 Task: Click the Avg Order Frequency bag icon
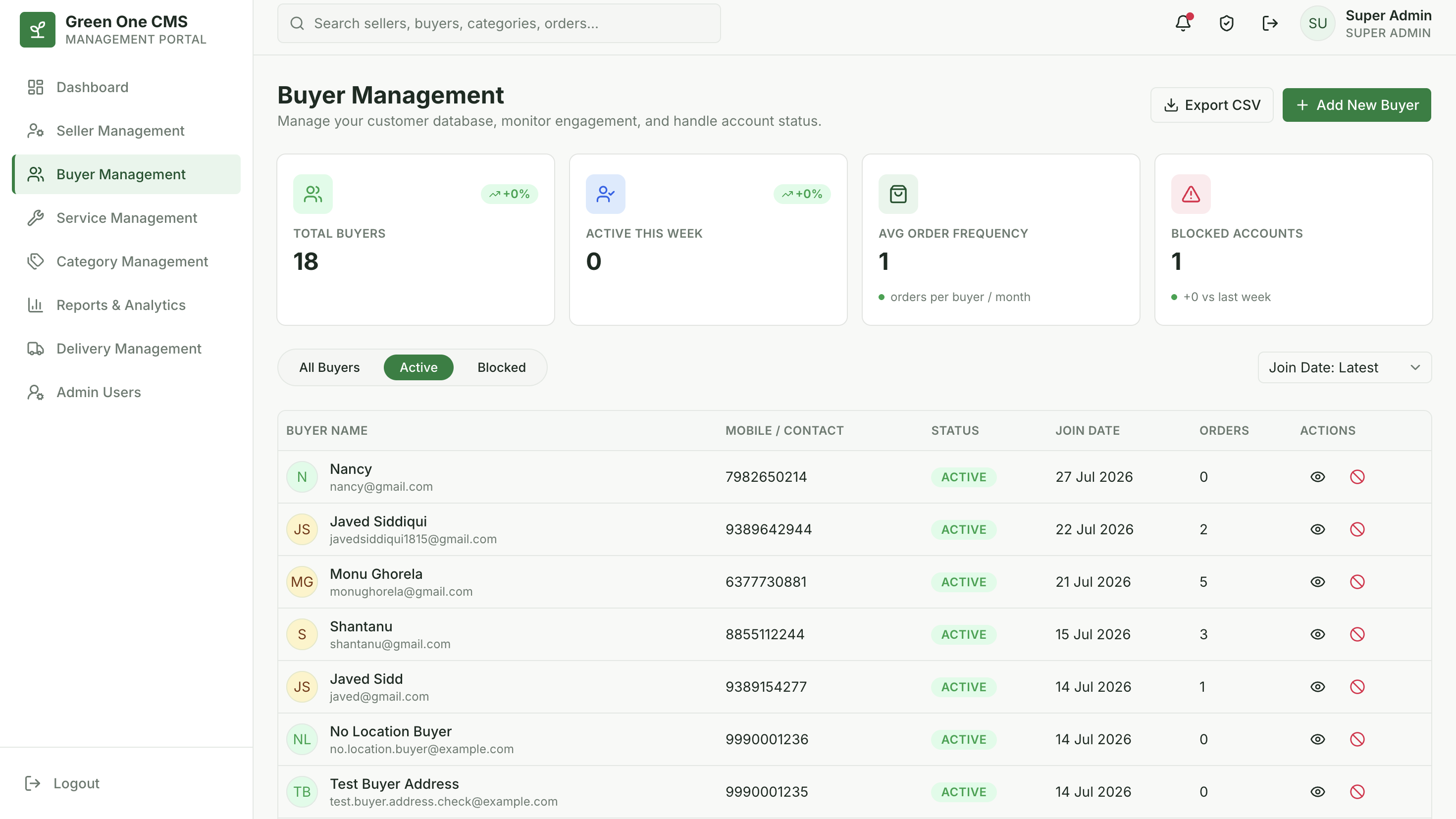[898, 194]
